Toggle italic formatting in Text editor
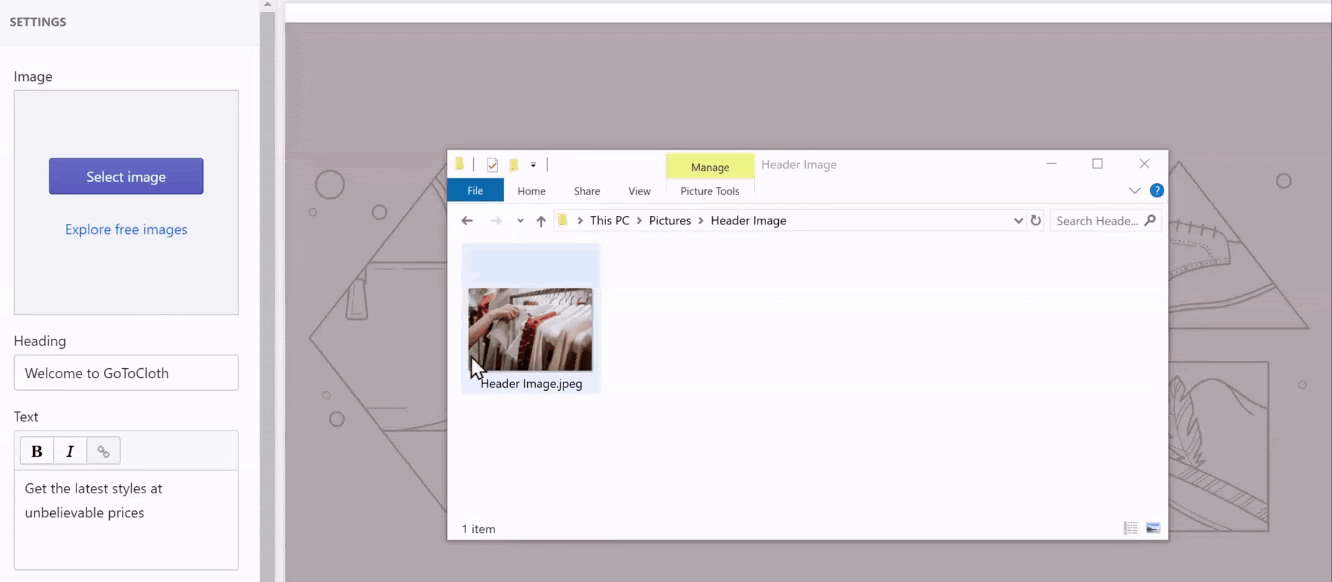This screenshot has height=582, width=1332. coord(70,451)
